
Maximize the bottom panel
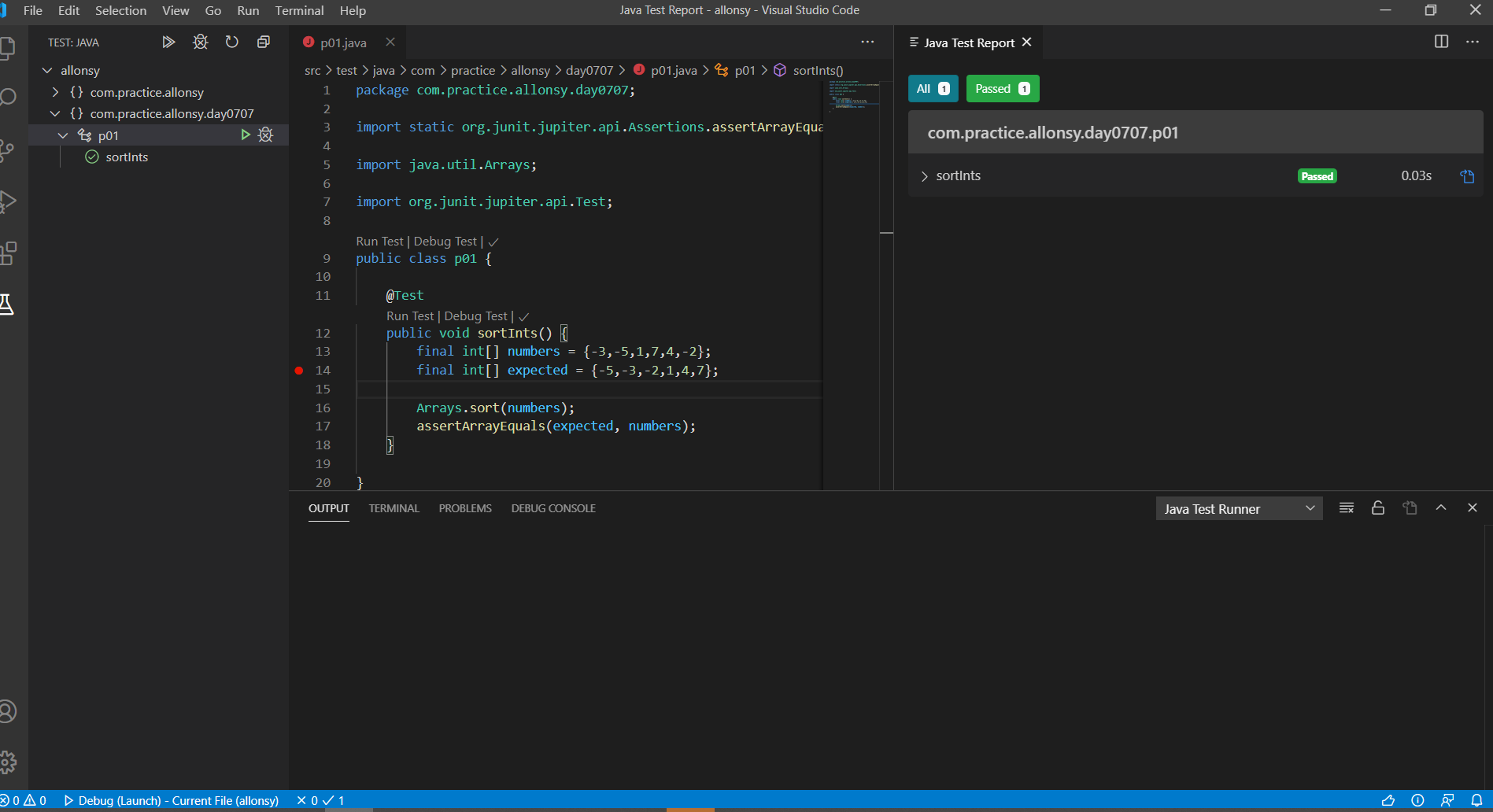[1441, 508]
